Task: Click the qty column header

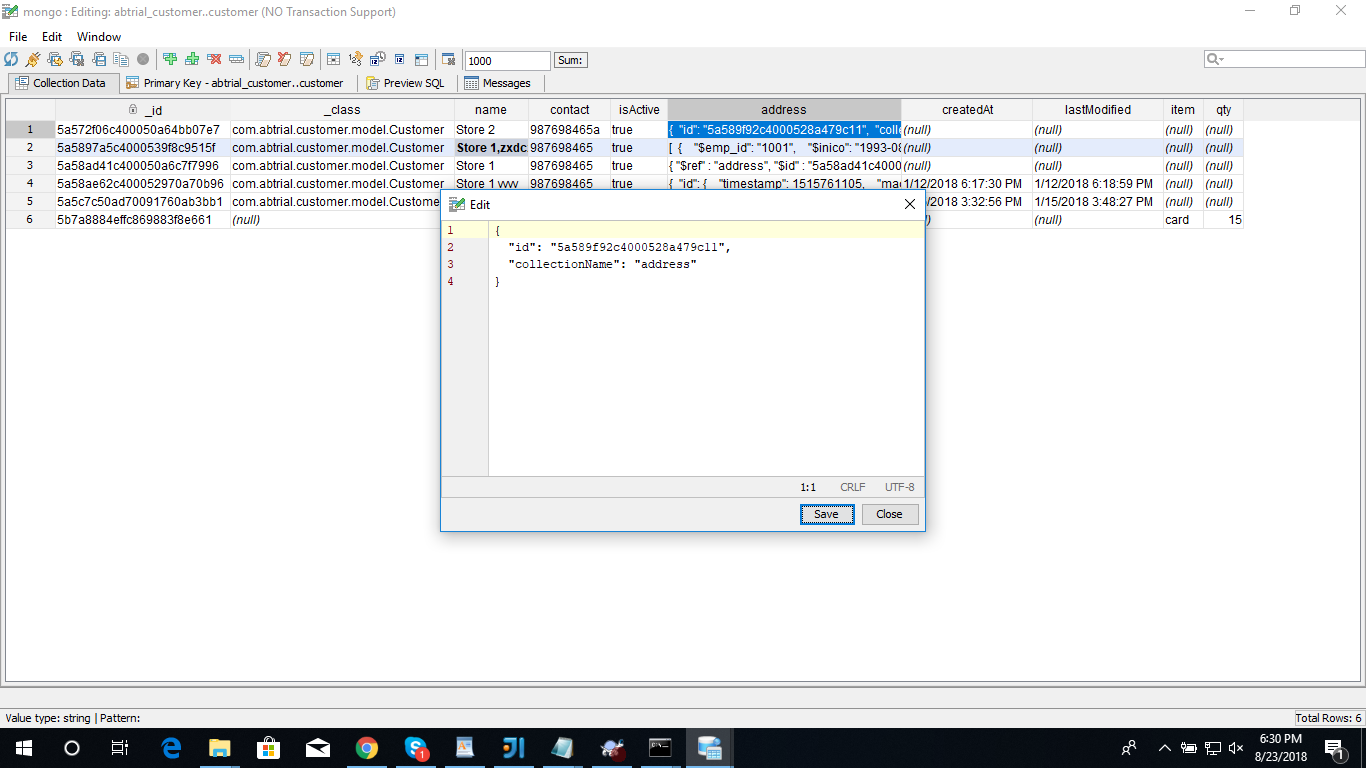Action: 1224,110
